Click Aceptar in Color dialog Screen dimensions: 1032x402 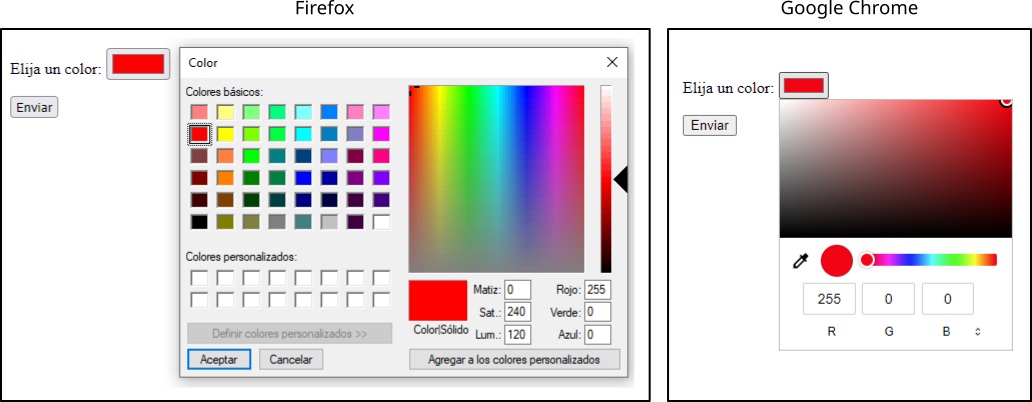[x=219, y=359]
